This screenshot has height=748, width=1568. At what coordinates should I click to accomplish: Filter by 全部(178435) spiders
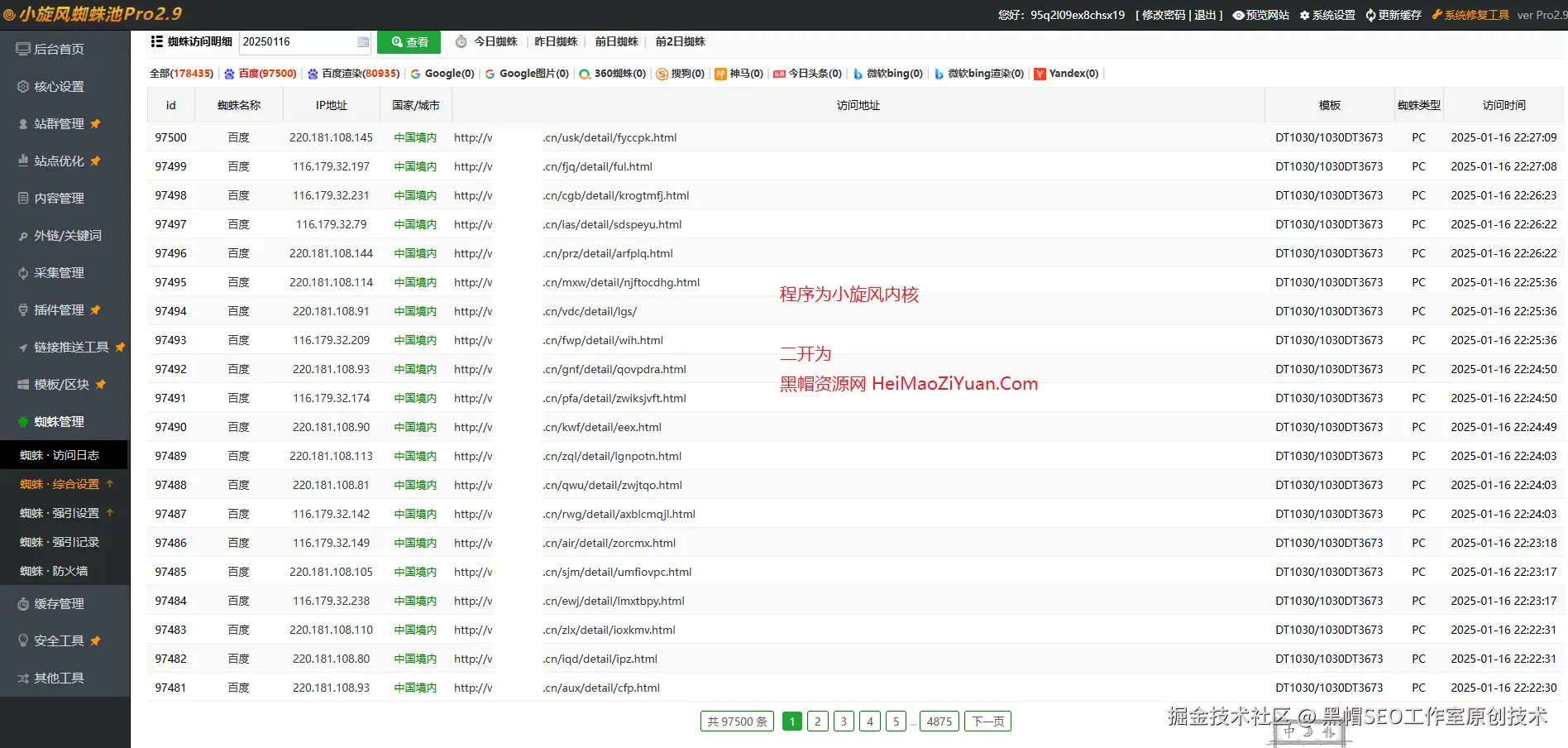pos(181,74)
